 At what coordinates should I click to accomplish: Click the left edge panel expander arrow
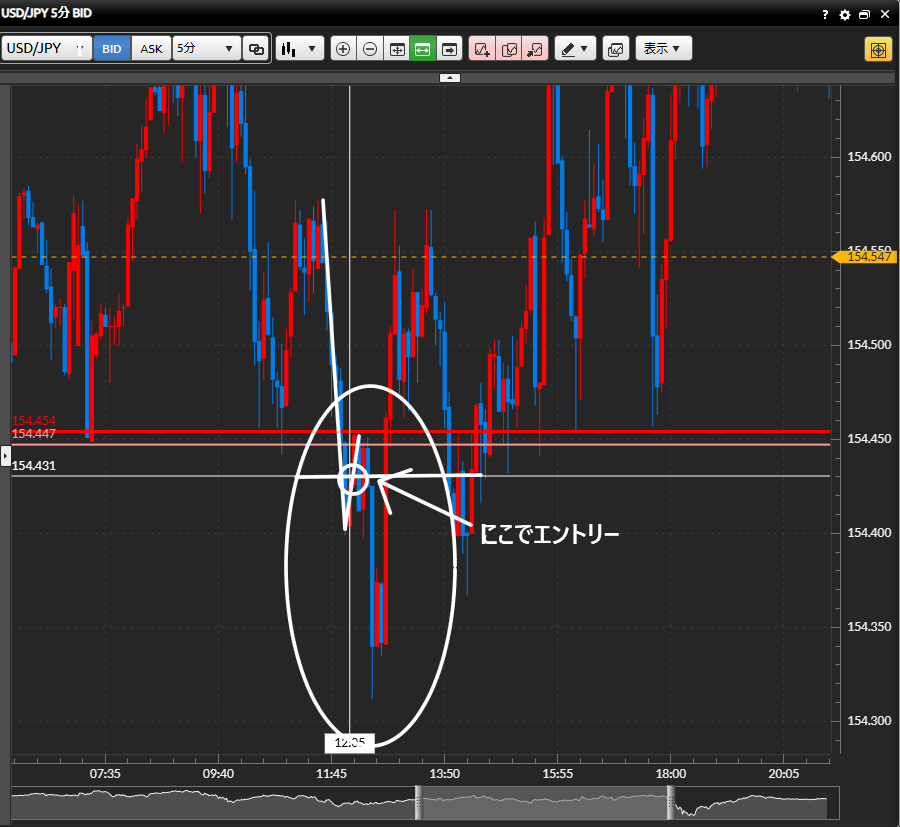pyautogui.click(x=6, y=455)
